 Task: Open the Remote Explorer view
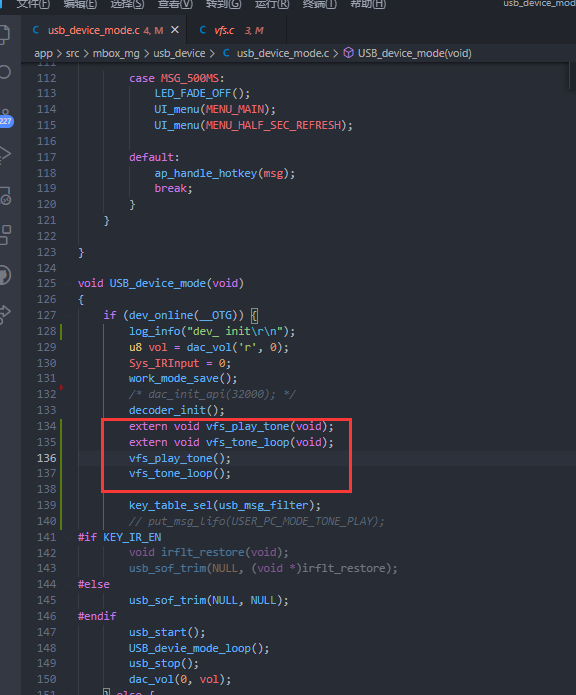click(x=5, y=195)
